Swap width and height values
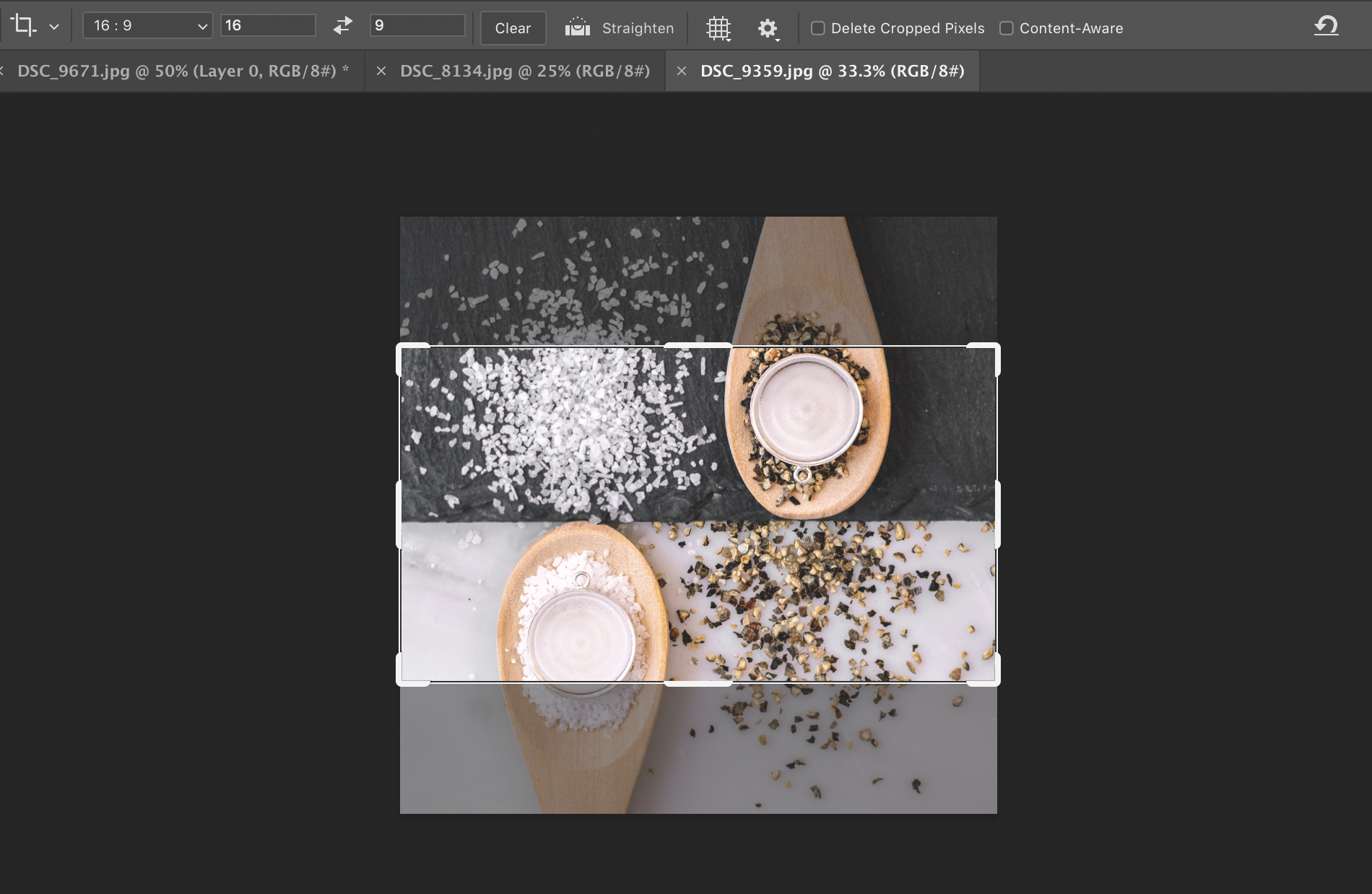The width and height of the screenshot is (1372, 894). tap(343, 26)
